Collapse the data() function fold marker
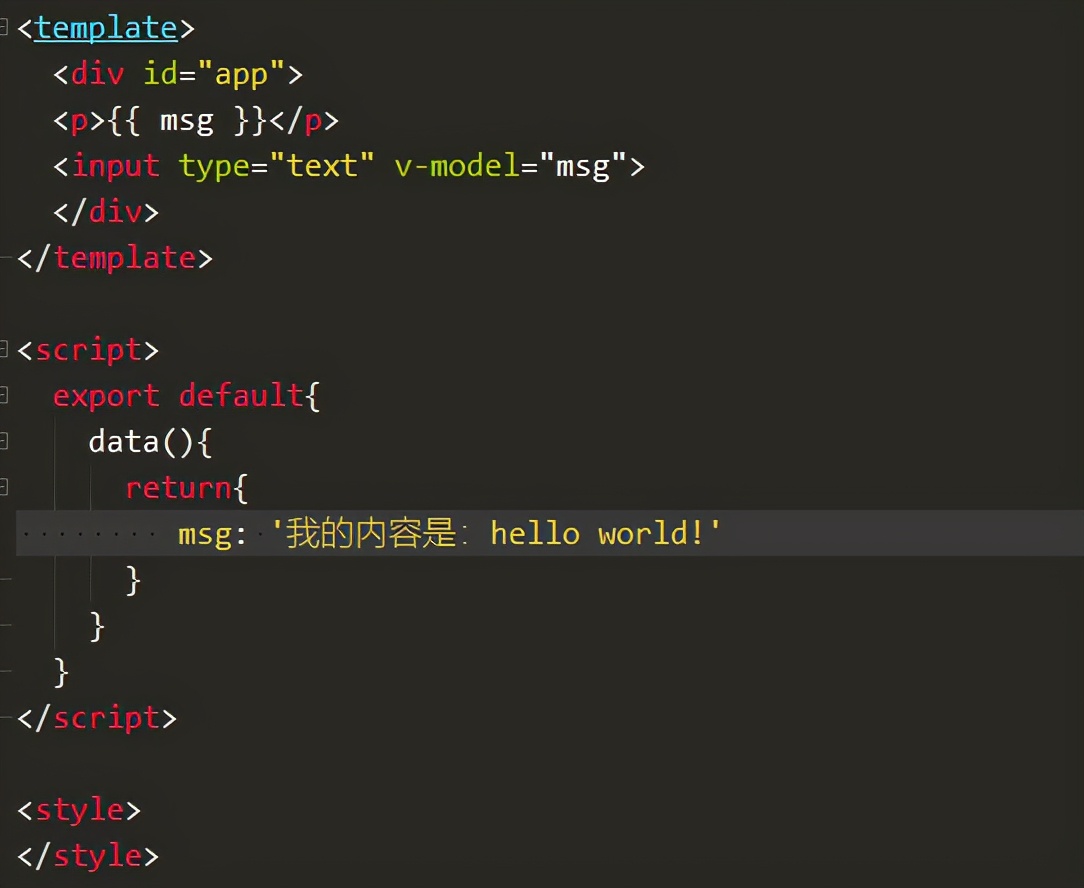Viewport: 1084px width, 888px height. coord(3,441)
